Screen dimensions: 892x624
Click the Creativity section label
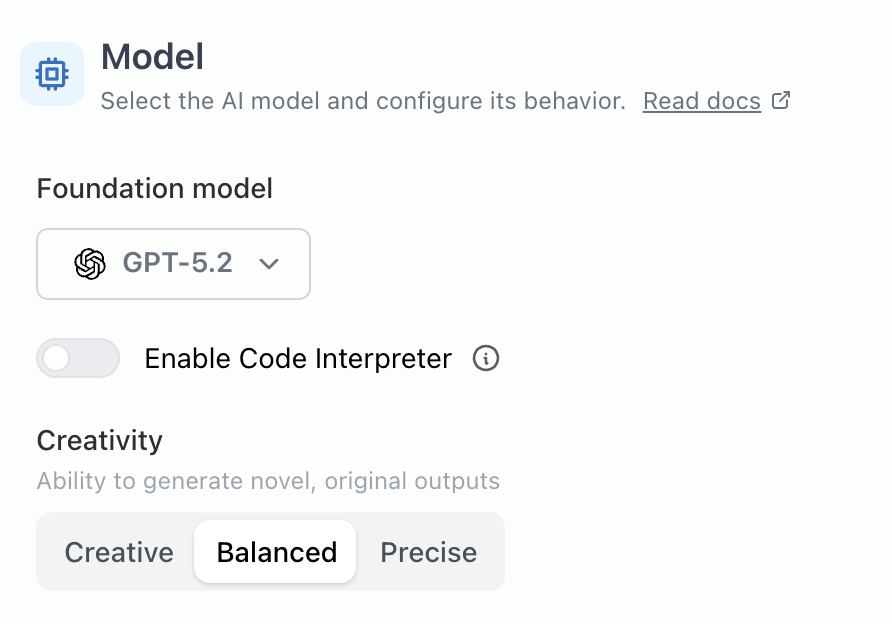(99, 440)
